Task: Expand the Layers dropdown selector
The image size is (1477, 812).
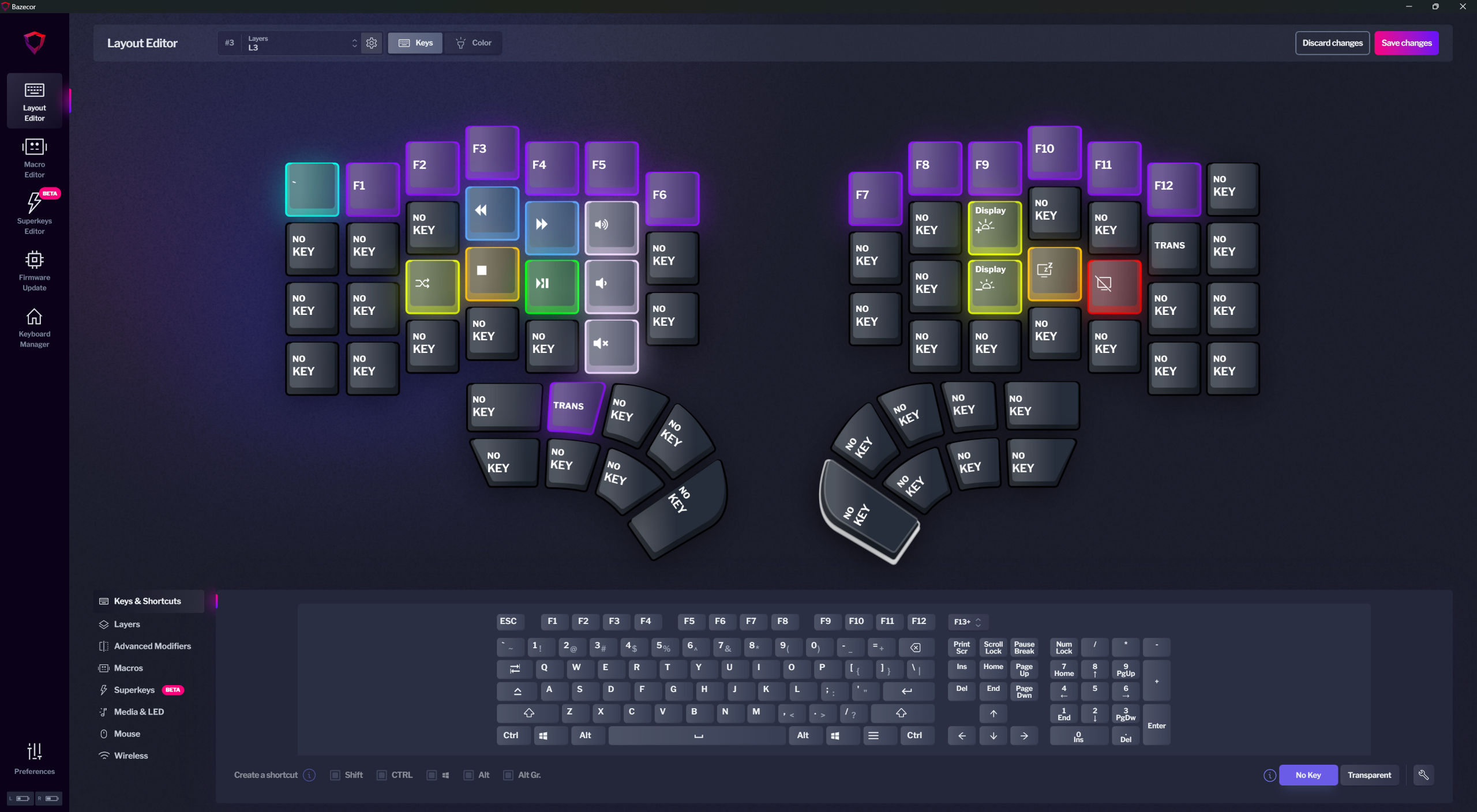Action: [x=300, y=42]
